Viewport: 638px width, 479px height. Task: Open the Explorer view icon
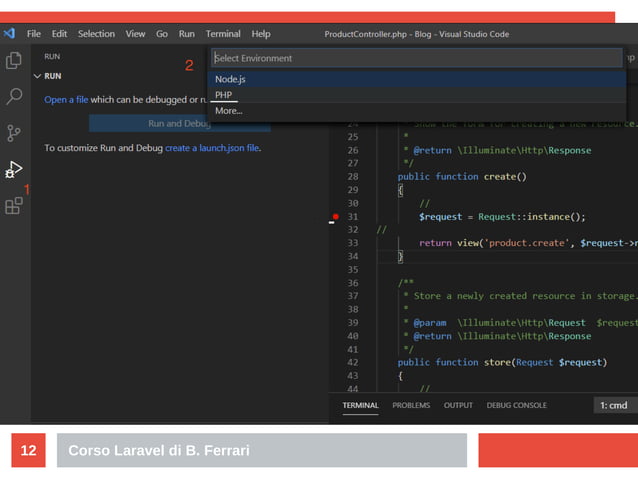[x=14, y=61]
